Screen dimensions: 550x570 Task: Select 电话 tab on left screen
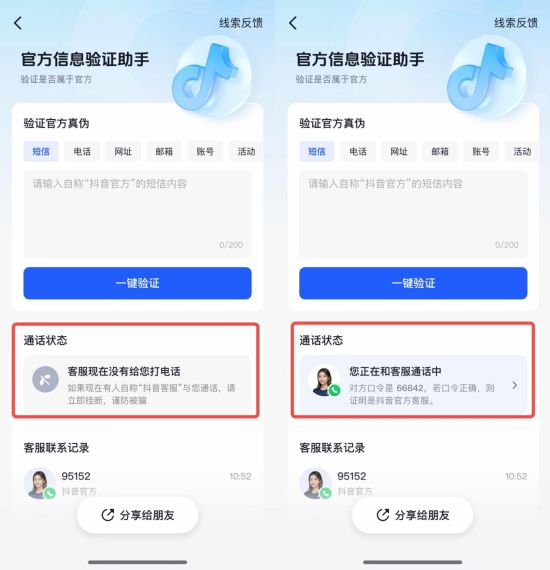pyautogui.click(x=82, y=151)
